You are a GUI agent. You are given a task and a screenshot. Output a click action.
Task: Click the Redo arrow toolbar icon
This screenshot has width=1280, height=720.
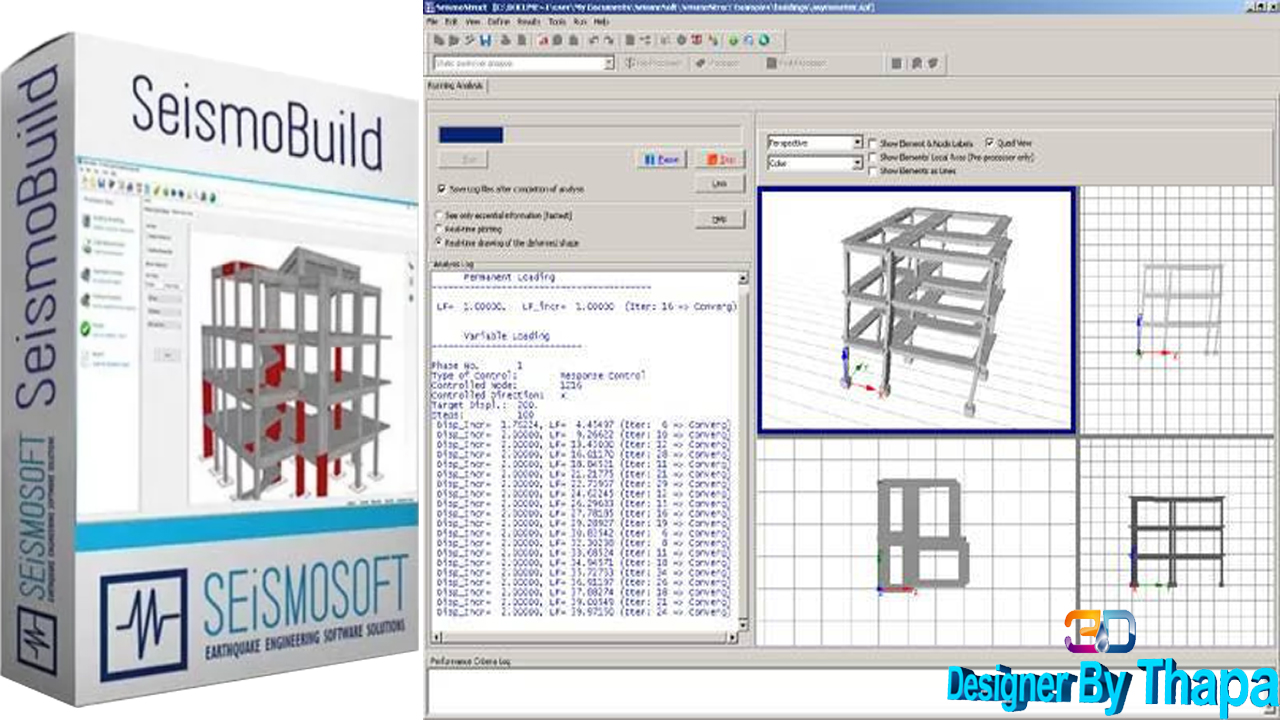coord(608,40)
